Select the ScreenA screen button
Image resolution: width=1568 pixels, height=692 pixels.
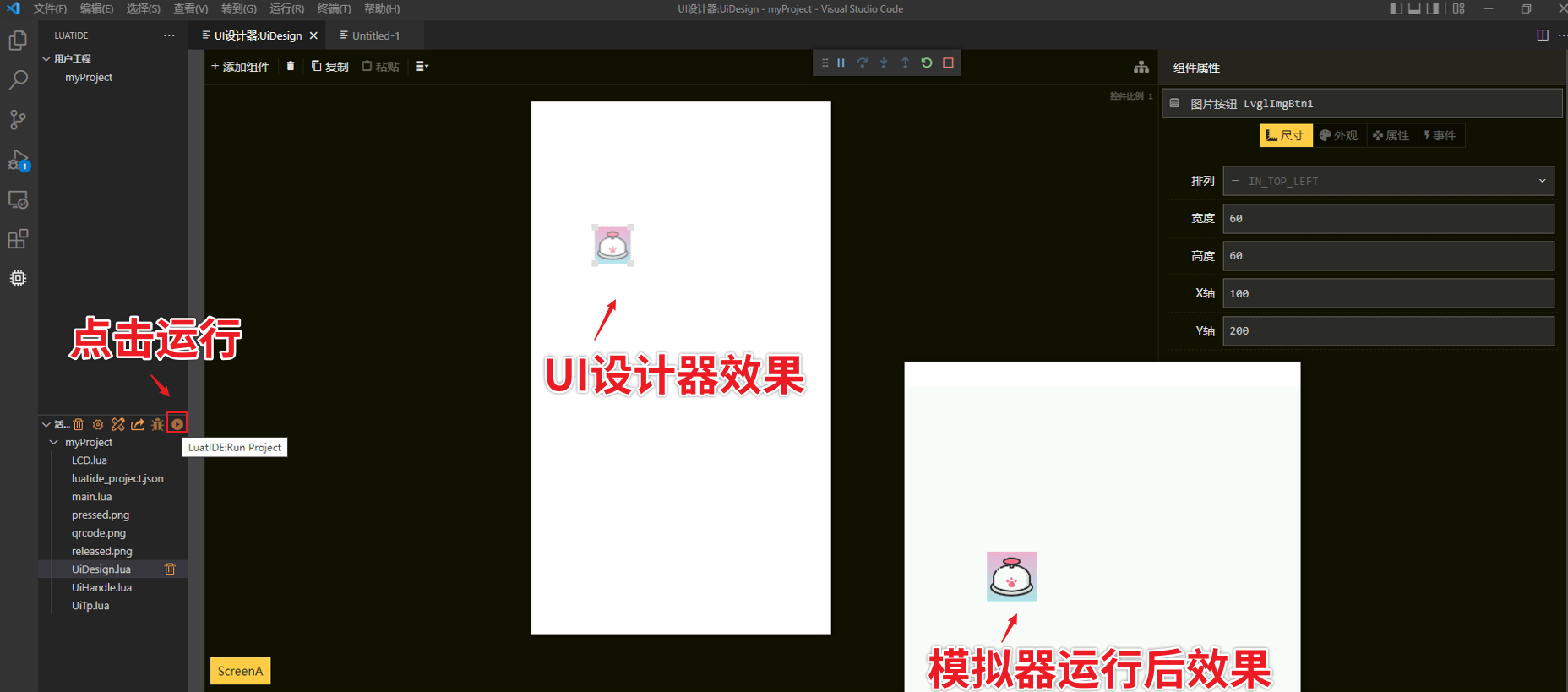tap(240, 671)
